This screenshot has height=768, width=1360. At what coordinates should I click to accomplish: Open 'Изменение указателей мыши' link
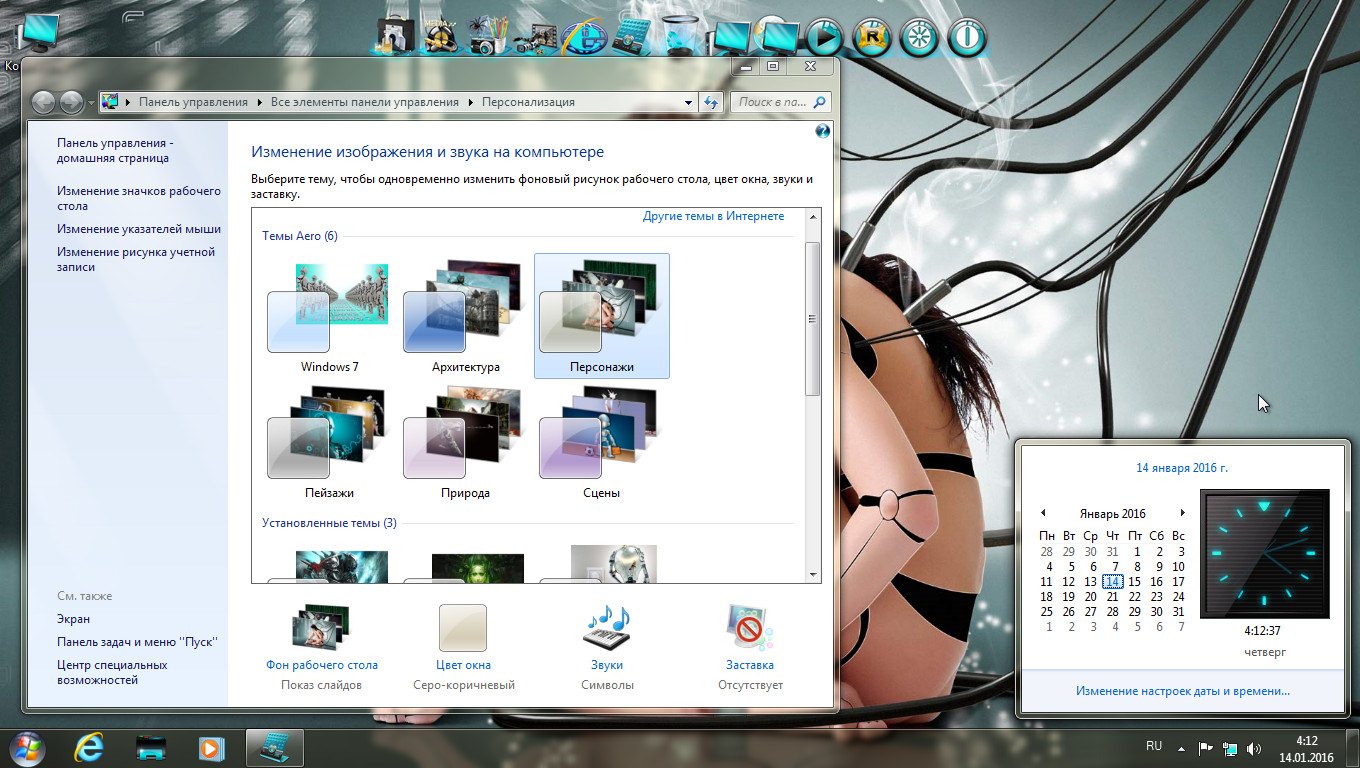[139, 229]
